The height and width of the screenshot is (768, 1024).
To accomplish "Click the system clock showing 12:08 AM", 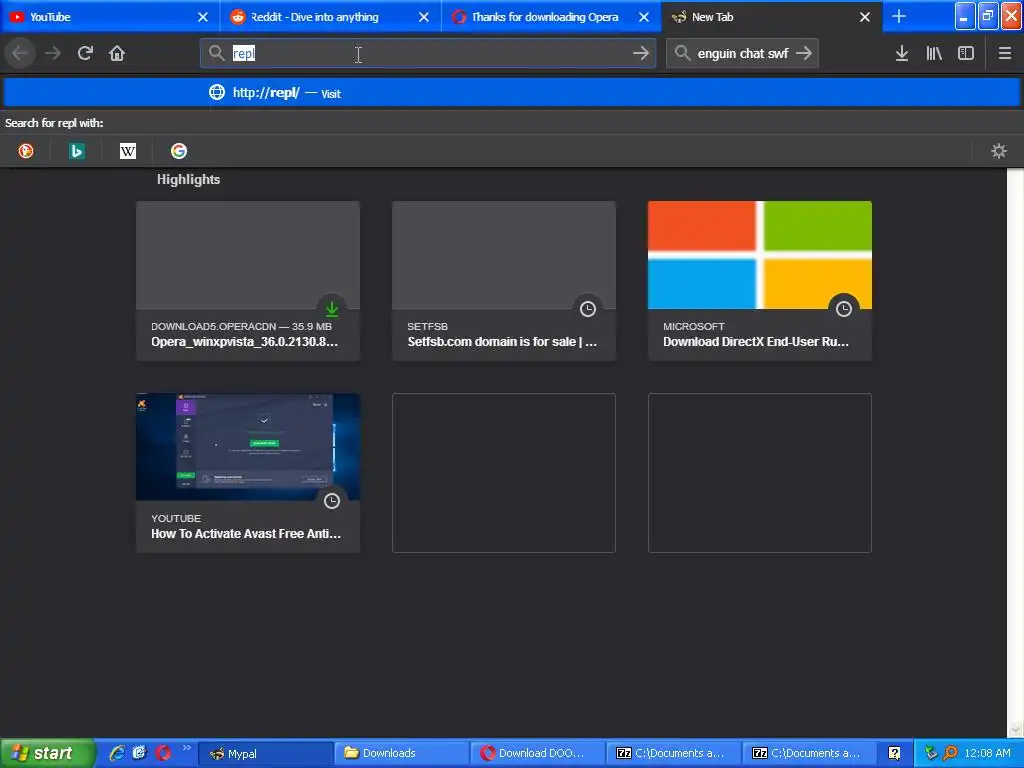I will pos(987,753).
